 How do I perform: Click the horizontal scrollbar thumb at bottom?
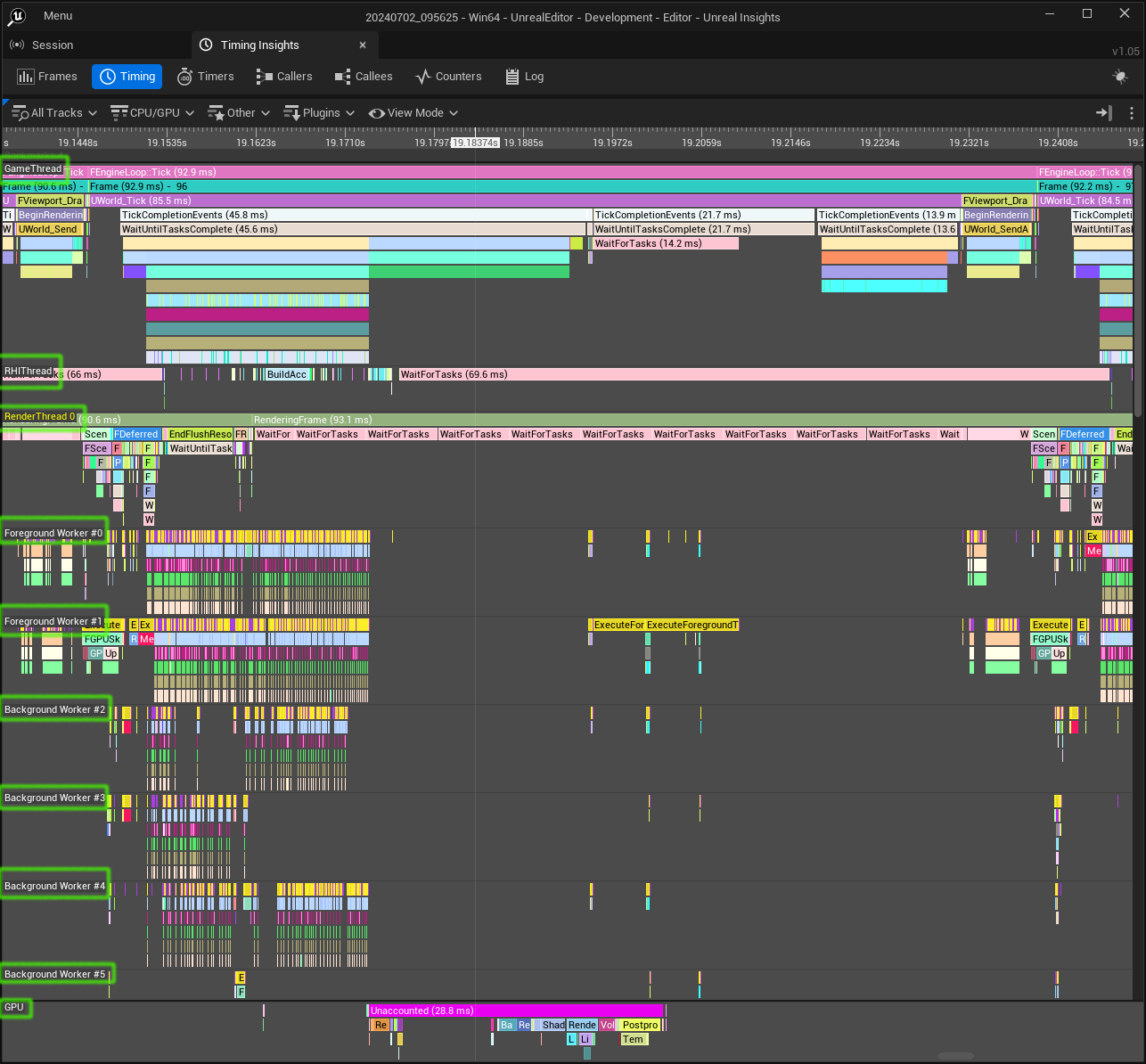[955, 1056]
